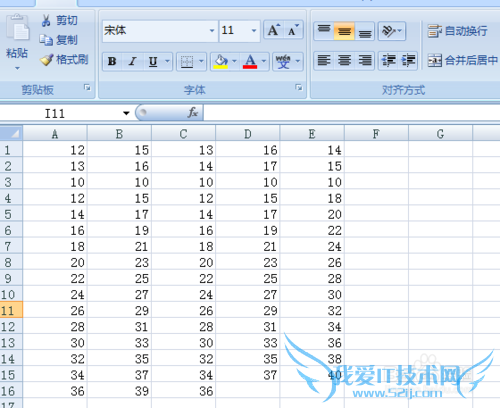Toggle Wrap Text (自动换行)
Screen dimensions: 500x408
point(457,31)
